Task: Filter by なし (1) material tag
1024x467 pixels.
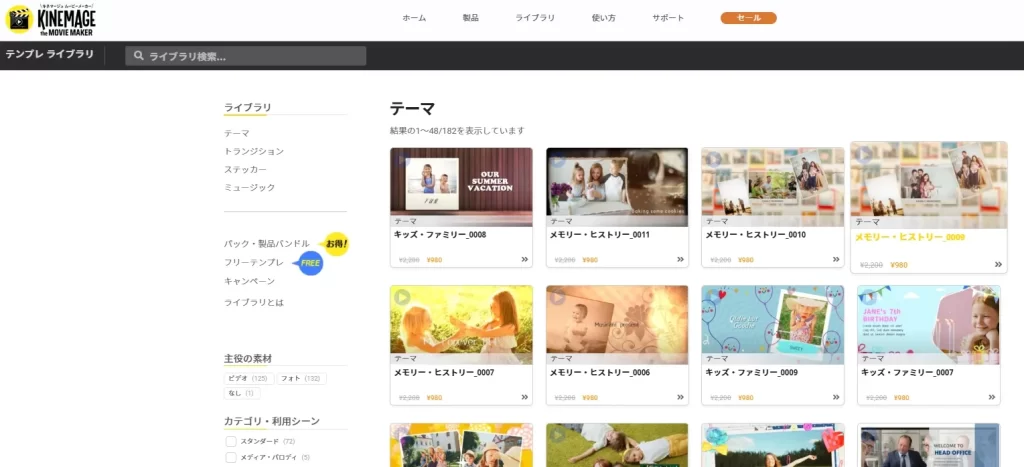Action: point(242,393)
